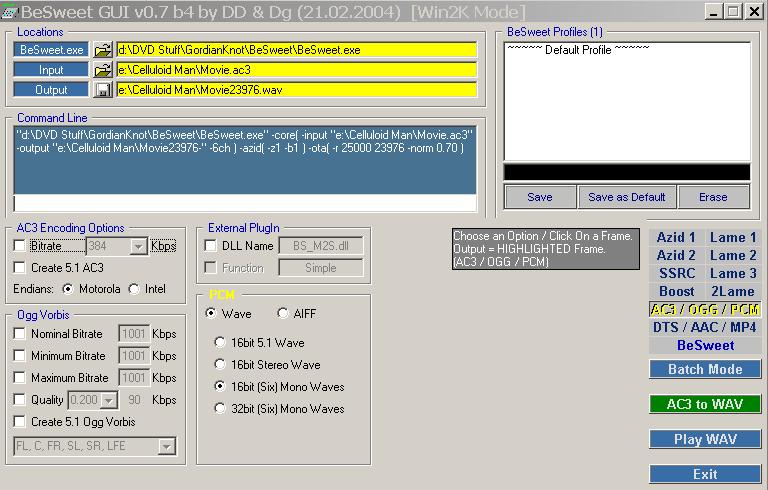Switch to the Azid 2 panel

click(676, 255)
